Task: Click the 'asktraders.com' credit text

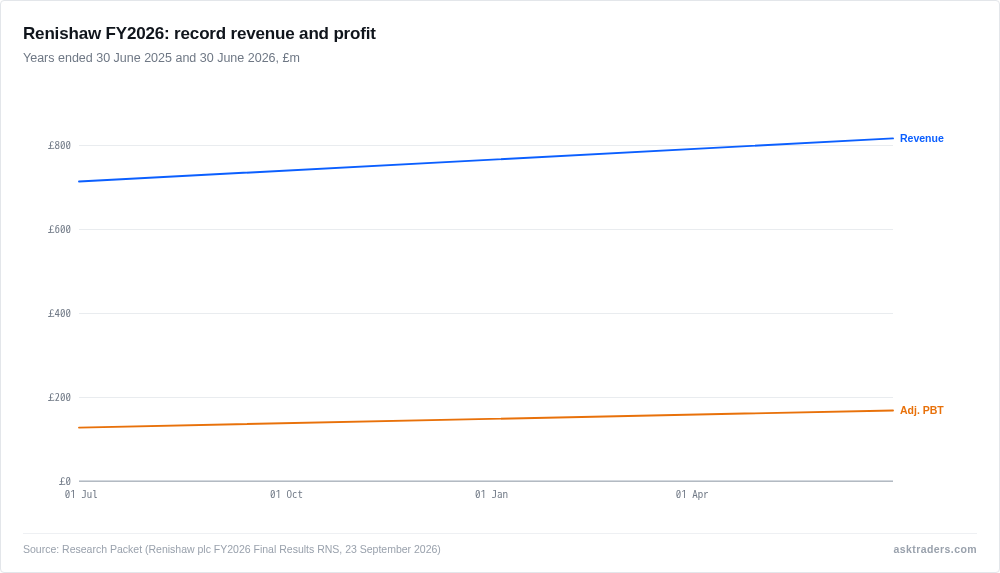Action: 934,549
